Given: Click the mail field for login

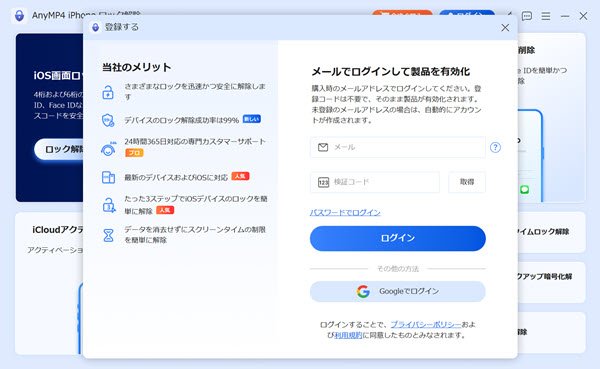Looking at the screenshot, I should coord(398,147).
